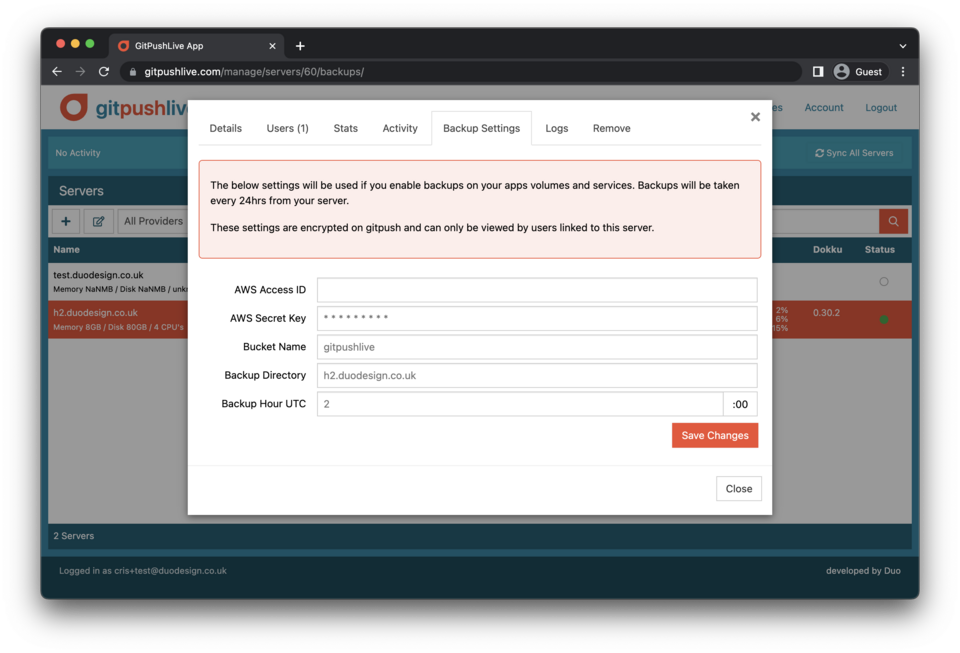This screenshot has height=653, width=960.
Task: Switch to the Details tab
Action: coord(225,129)
